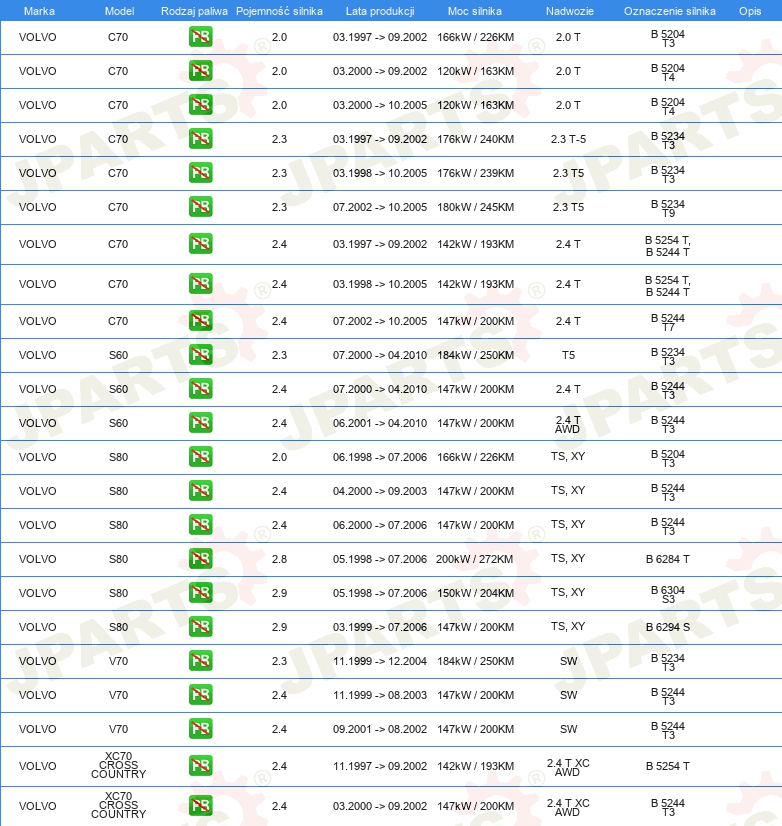This screenshot has width=782, height=826.
Task: Click petrol fuel icon in C70 166kW/226KM row
Action: [x=200, y=37]
